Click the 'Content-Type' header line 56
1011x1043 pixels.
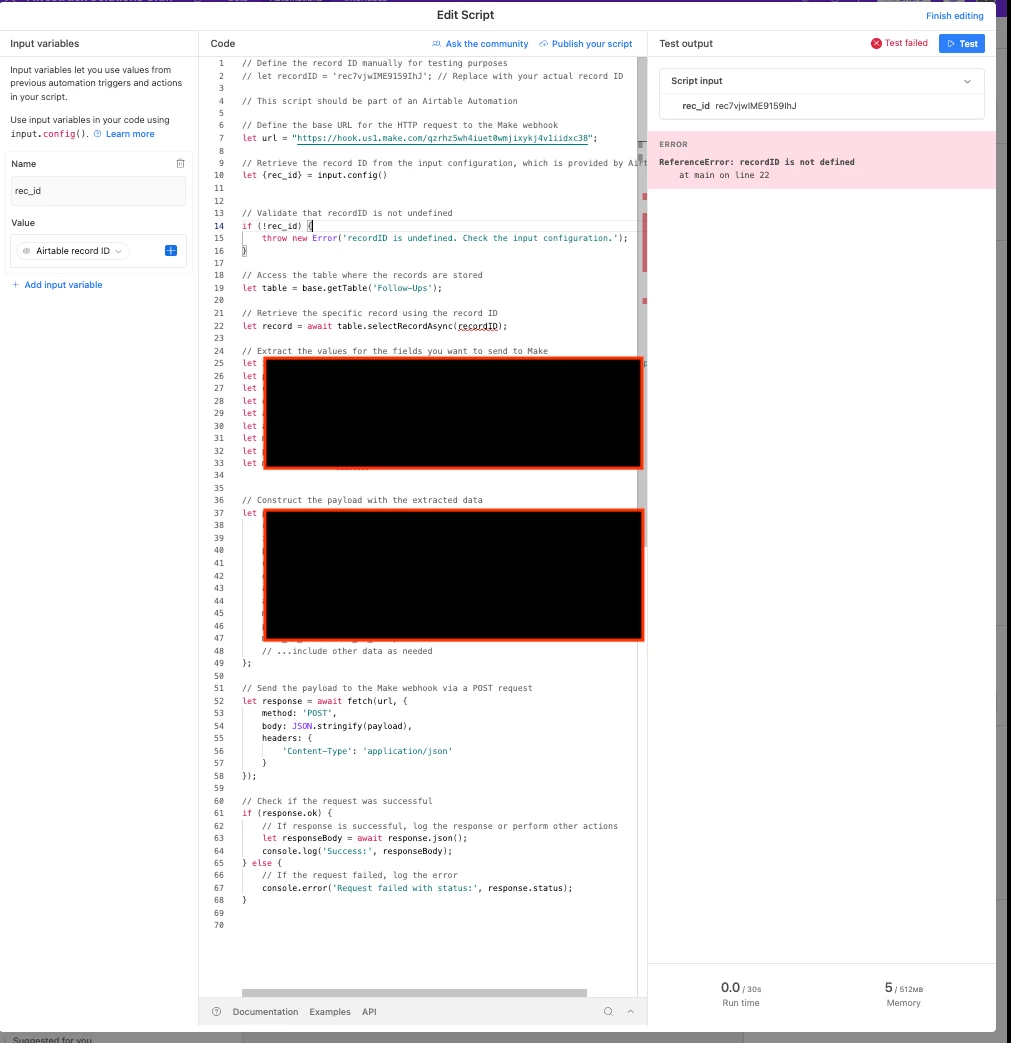pyautogui.click(x=367, y=751)
